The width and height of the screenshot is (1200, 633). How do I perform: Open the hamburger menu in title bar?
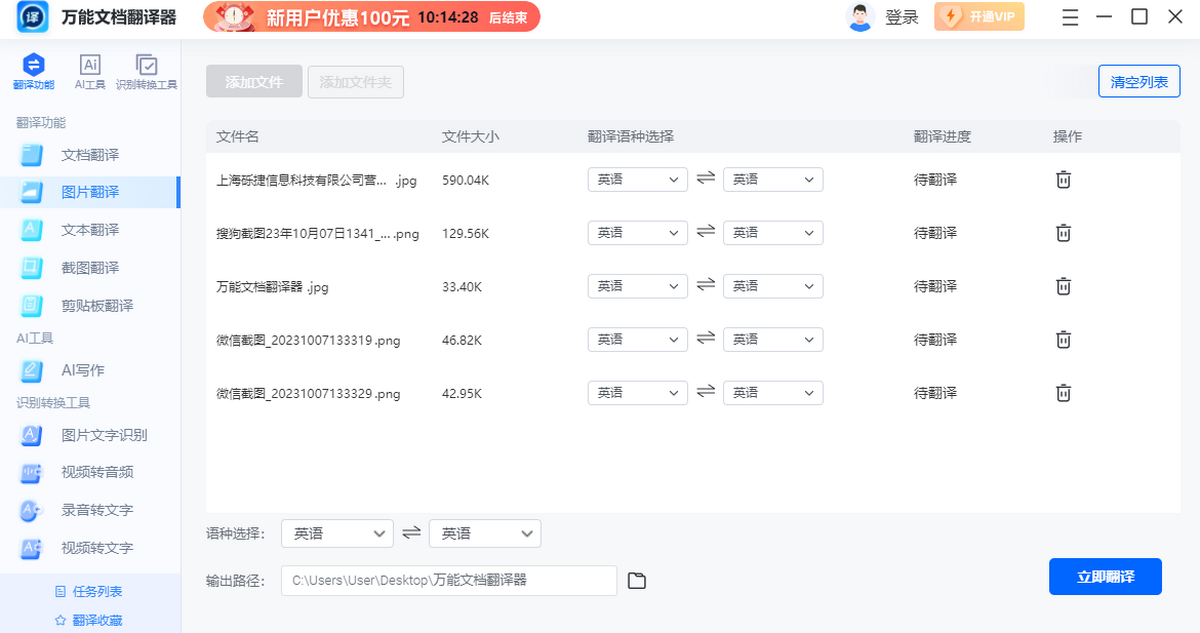pyautogui.click(x=1070, y=17)
